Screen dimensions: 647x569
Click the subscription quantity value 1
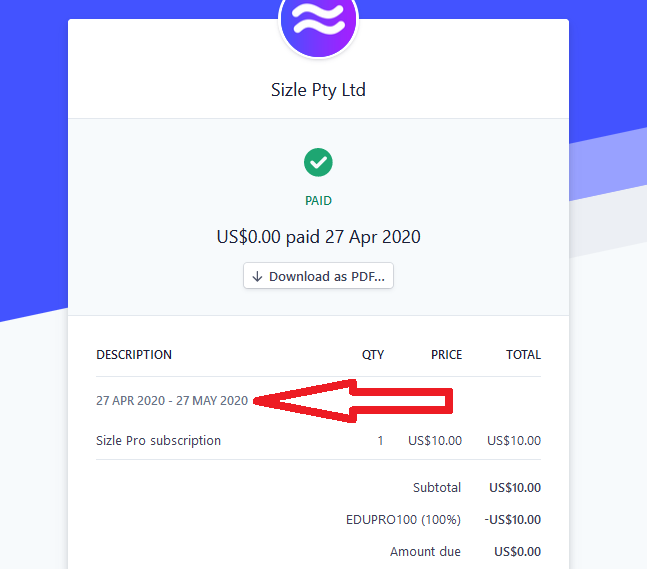click(x=380, y=441)
